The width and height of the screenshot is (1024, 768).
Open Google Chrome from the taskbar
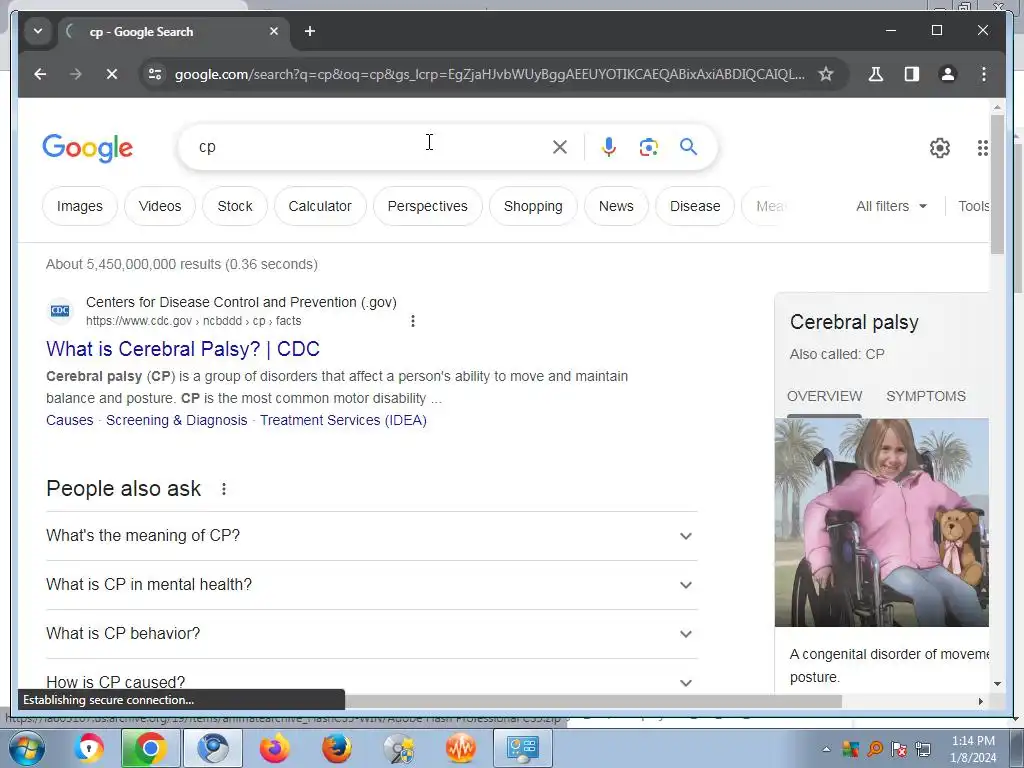click(150, 748)
